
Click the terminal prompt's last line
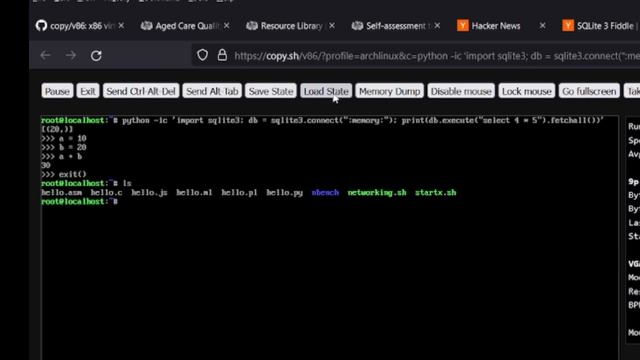pos(80,202)
